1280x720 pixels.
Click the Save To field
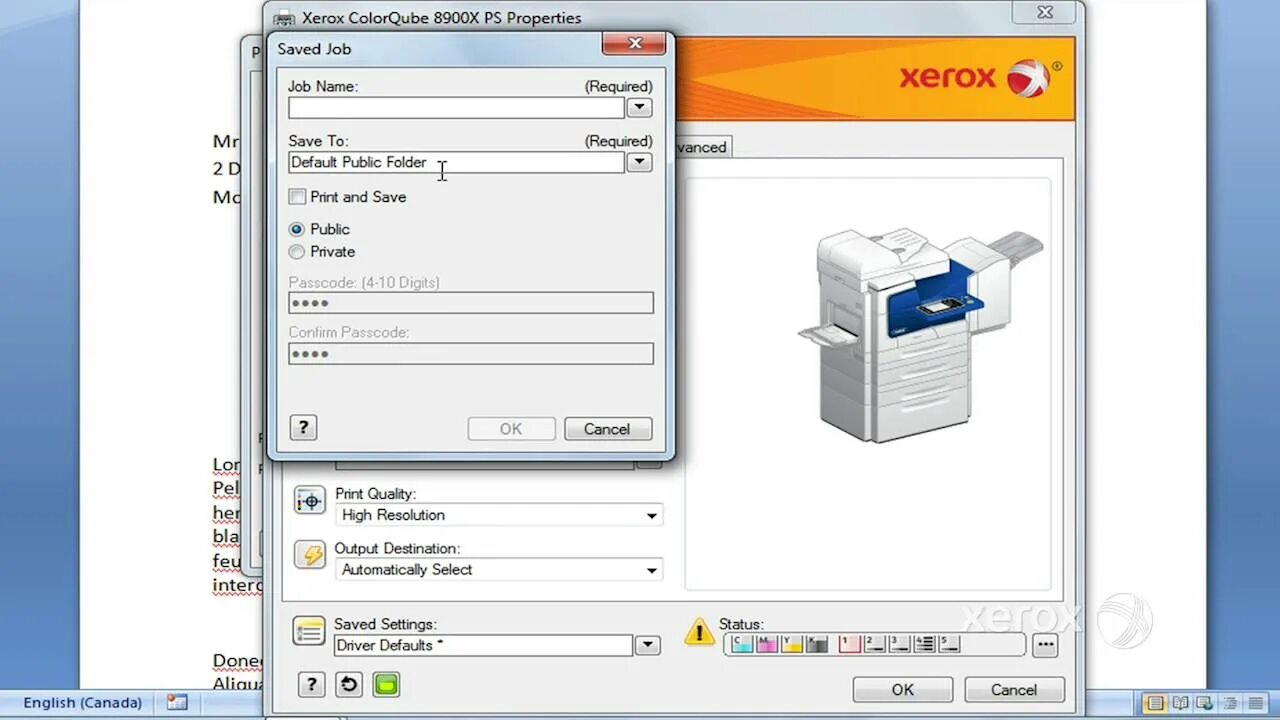tap(456, 162)
